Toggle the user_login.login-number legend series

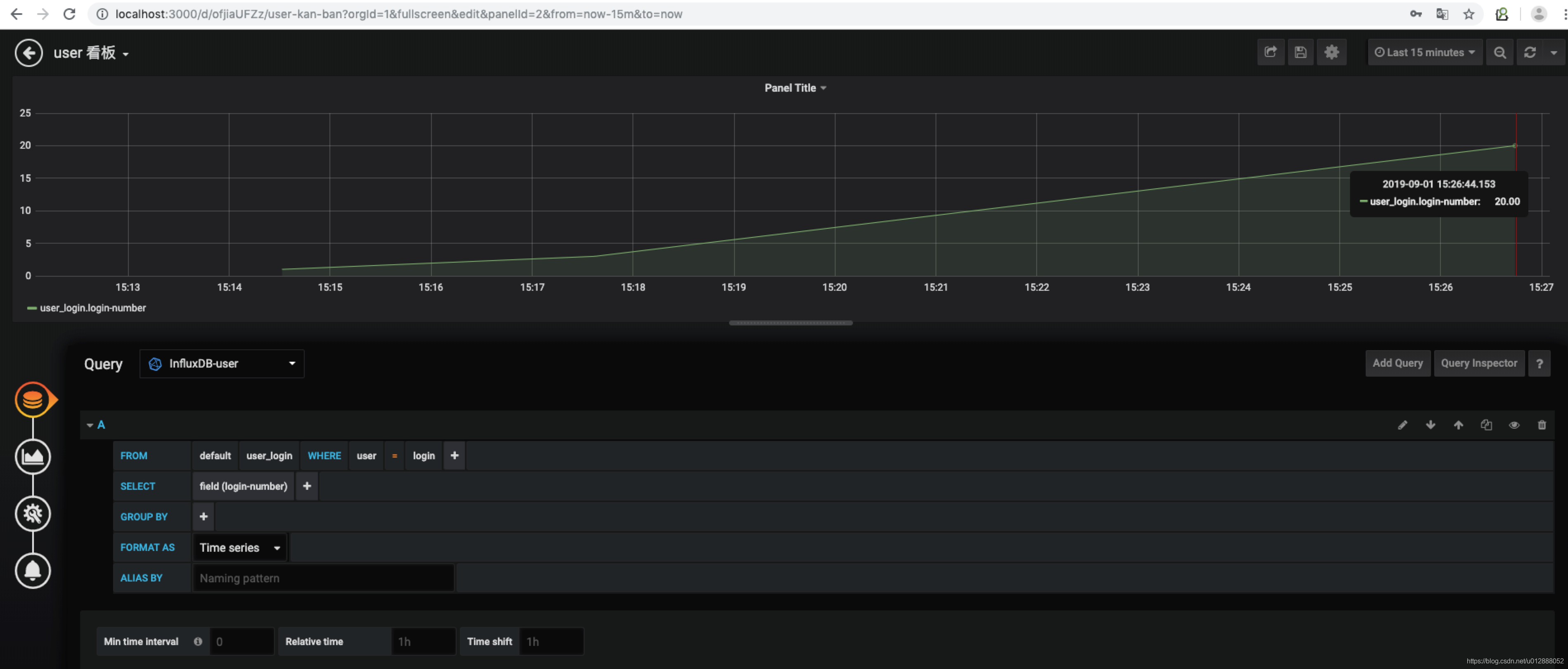coord(92,308)
